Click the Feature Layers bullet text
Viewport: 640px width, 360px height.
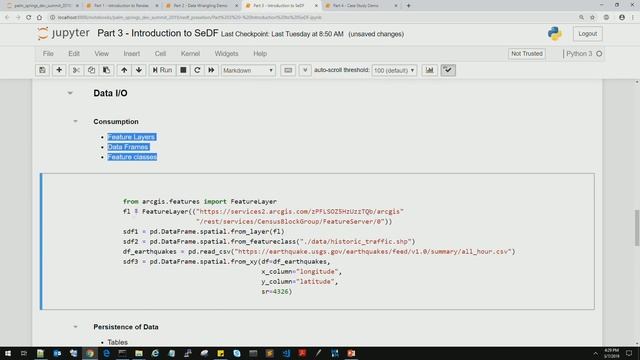tap(131, 137)
